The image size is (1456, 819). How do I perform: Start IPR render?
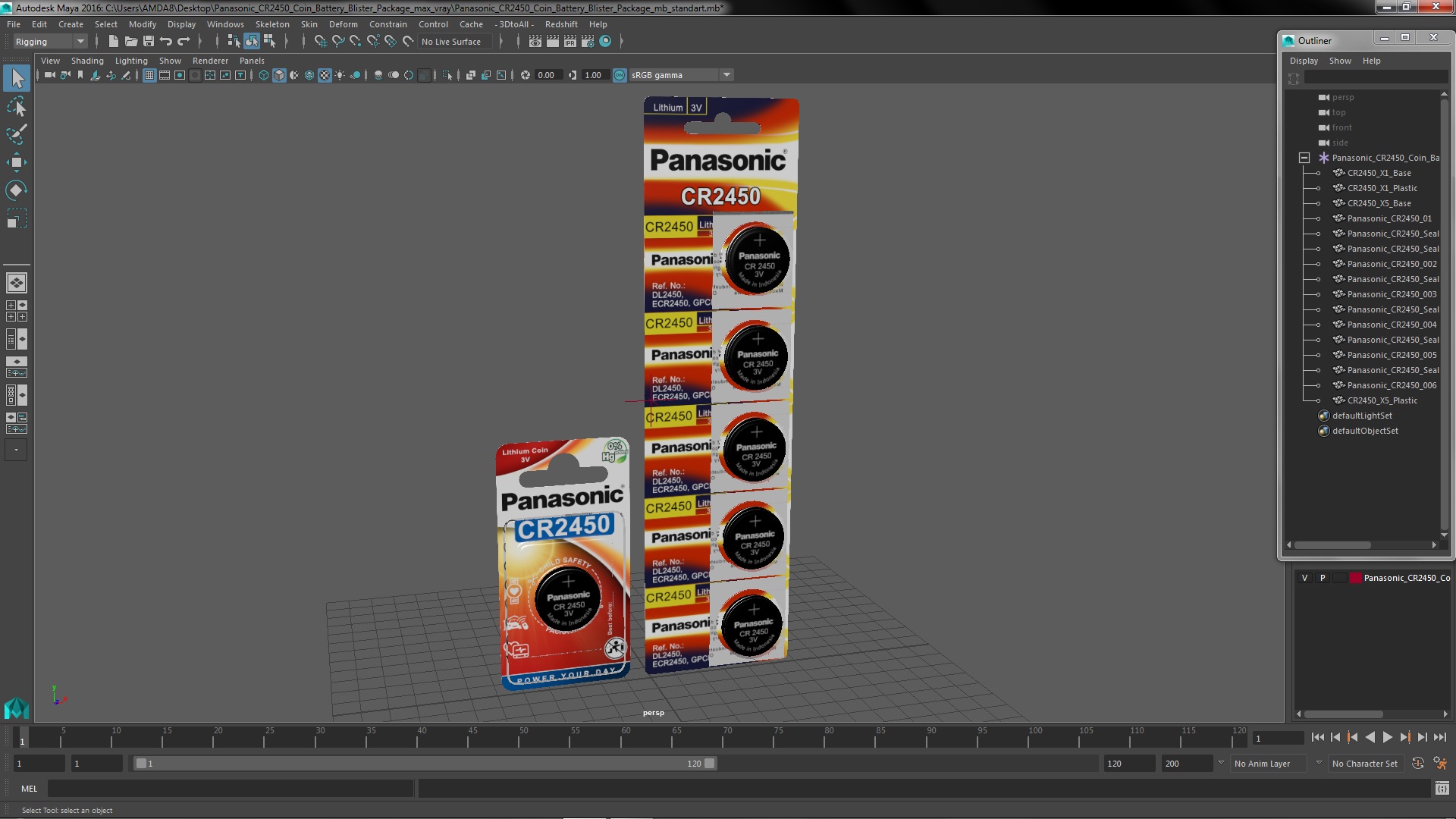click(570, 42)
